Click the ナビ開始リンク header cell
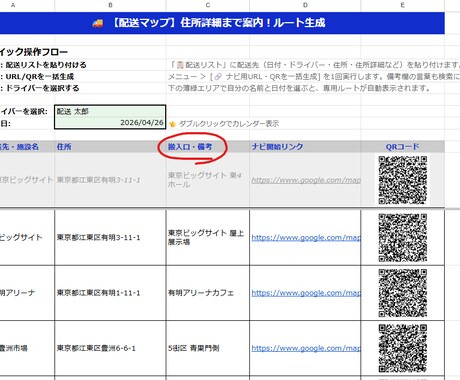The width and height of the screenshot is (460, 380). click(305, 147)
